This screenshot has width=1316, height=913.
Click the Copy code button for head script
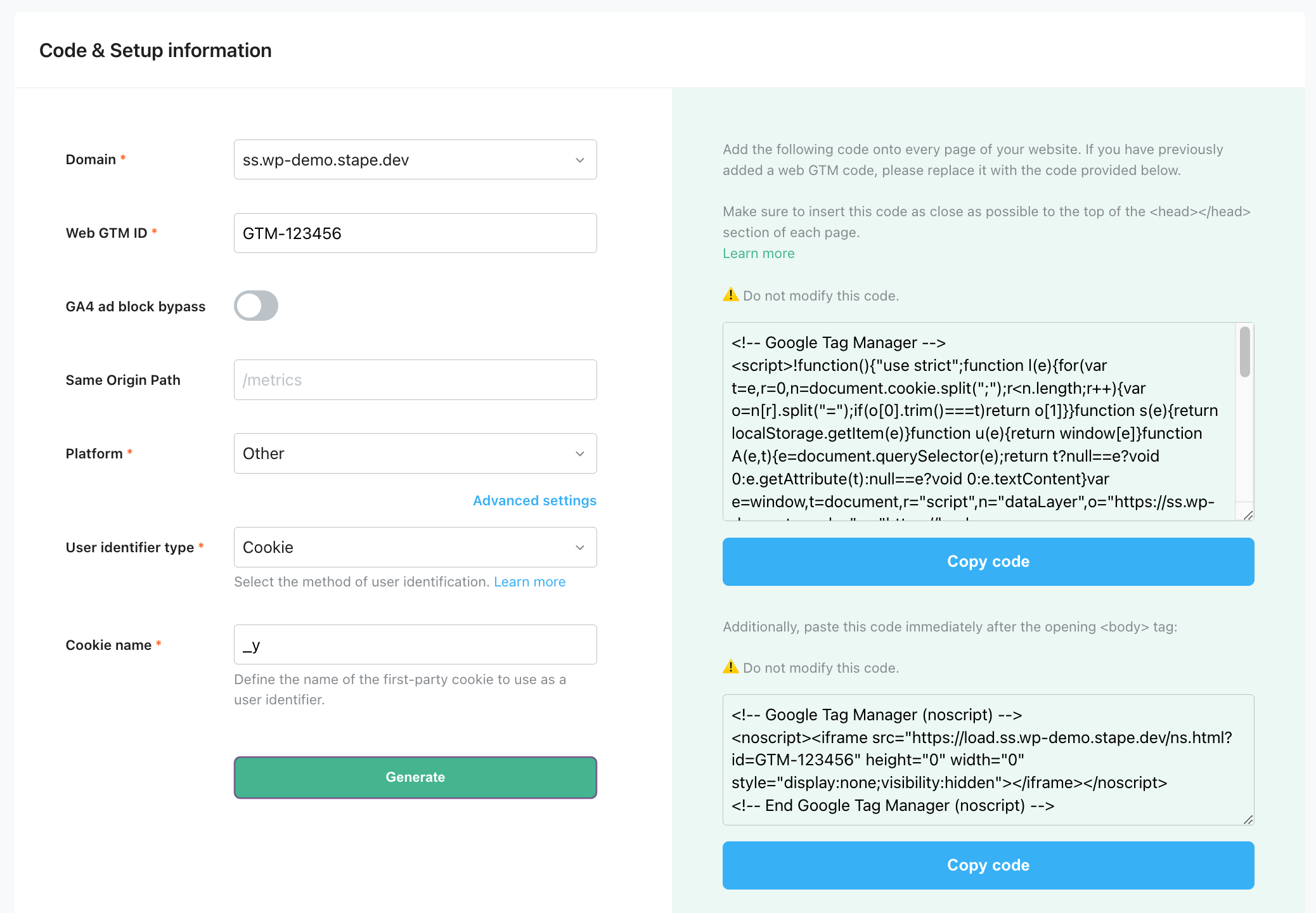click(x=989, y=560)
